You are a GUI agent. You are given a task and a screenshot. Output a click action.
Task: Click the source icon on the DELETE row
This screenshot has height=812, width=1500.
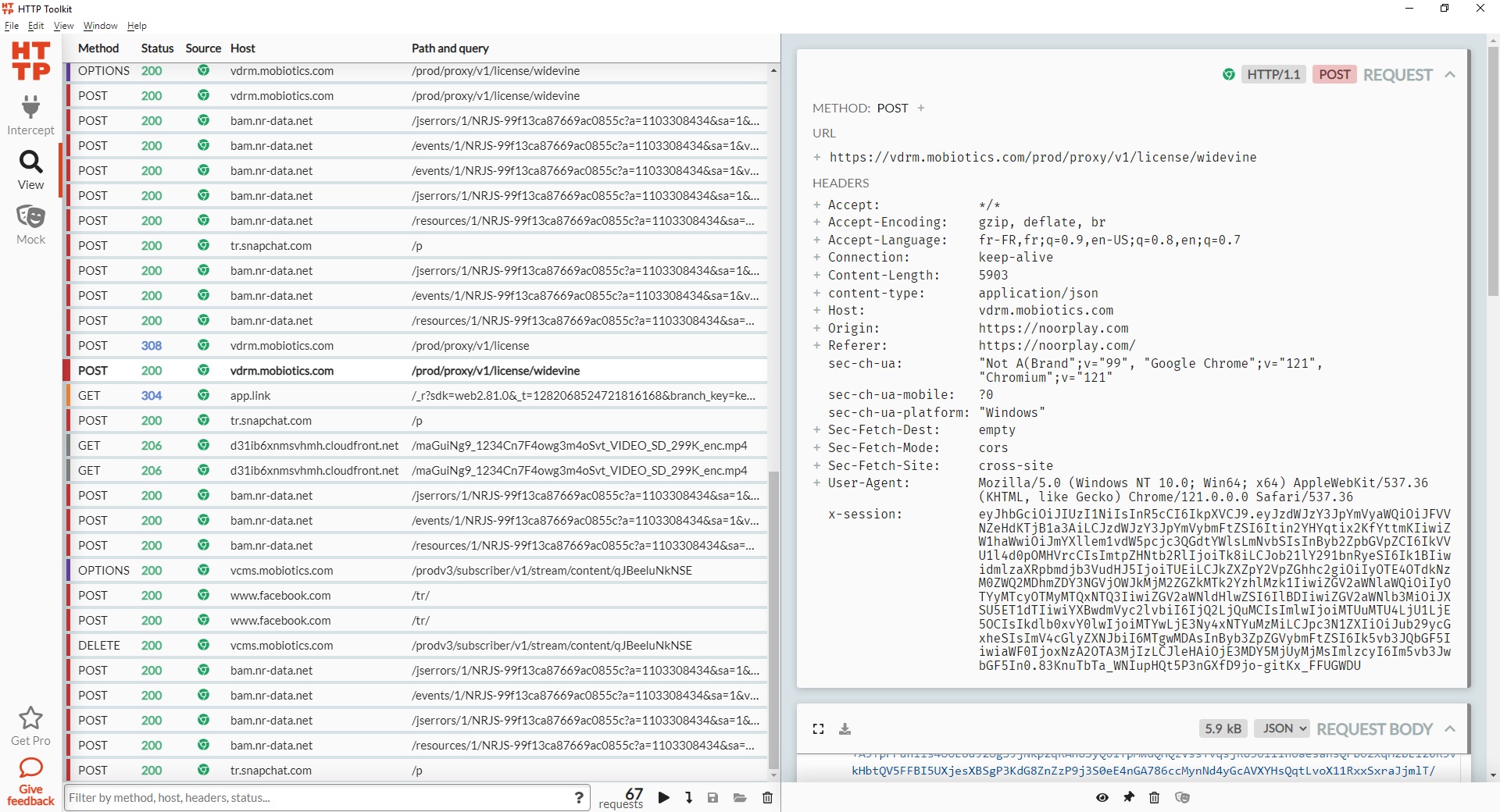pyautogui.click(x=203, y=645)
